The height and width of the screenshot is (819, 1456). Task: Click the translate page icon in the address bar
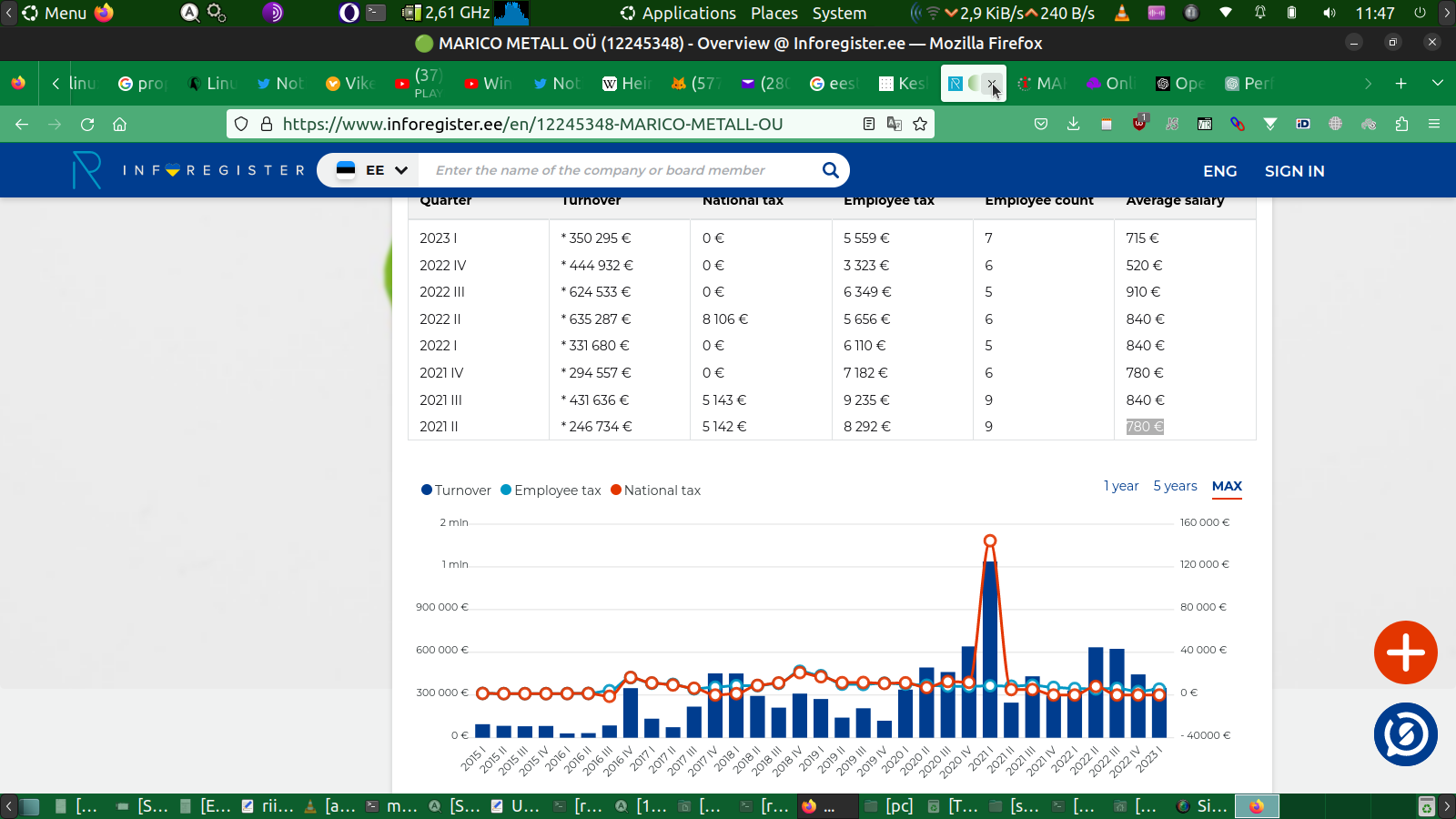895,124
